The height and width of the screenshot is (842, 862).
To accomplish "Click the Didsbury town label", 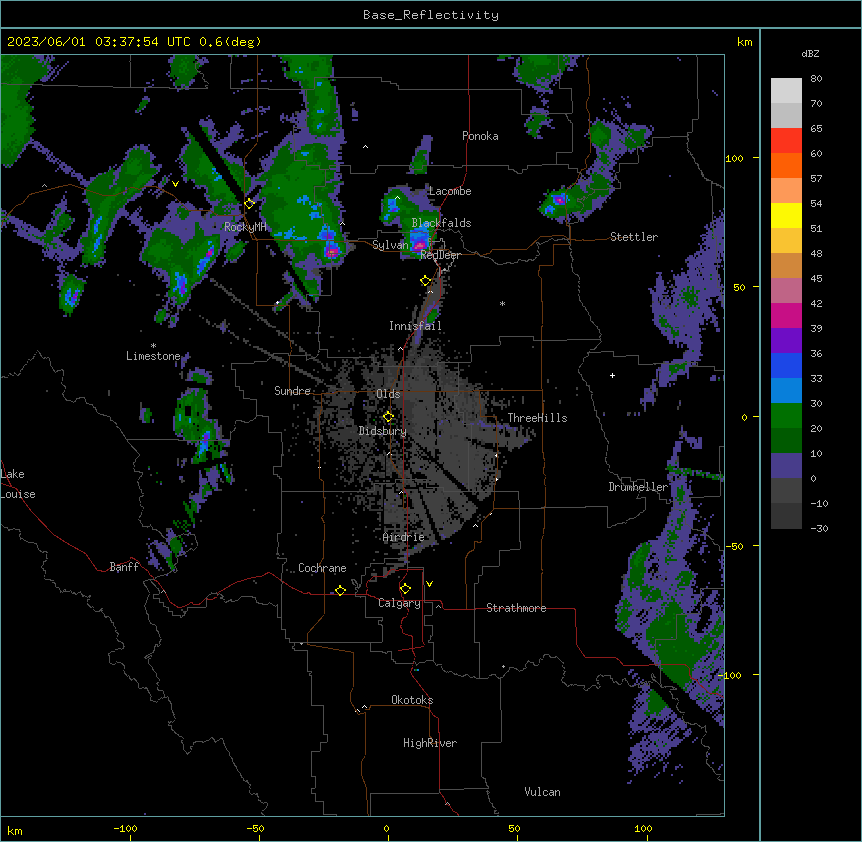I will point(383,431).
